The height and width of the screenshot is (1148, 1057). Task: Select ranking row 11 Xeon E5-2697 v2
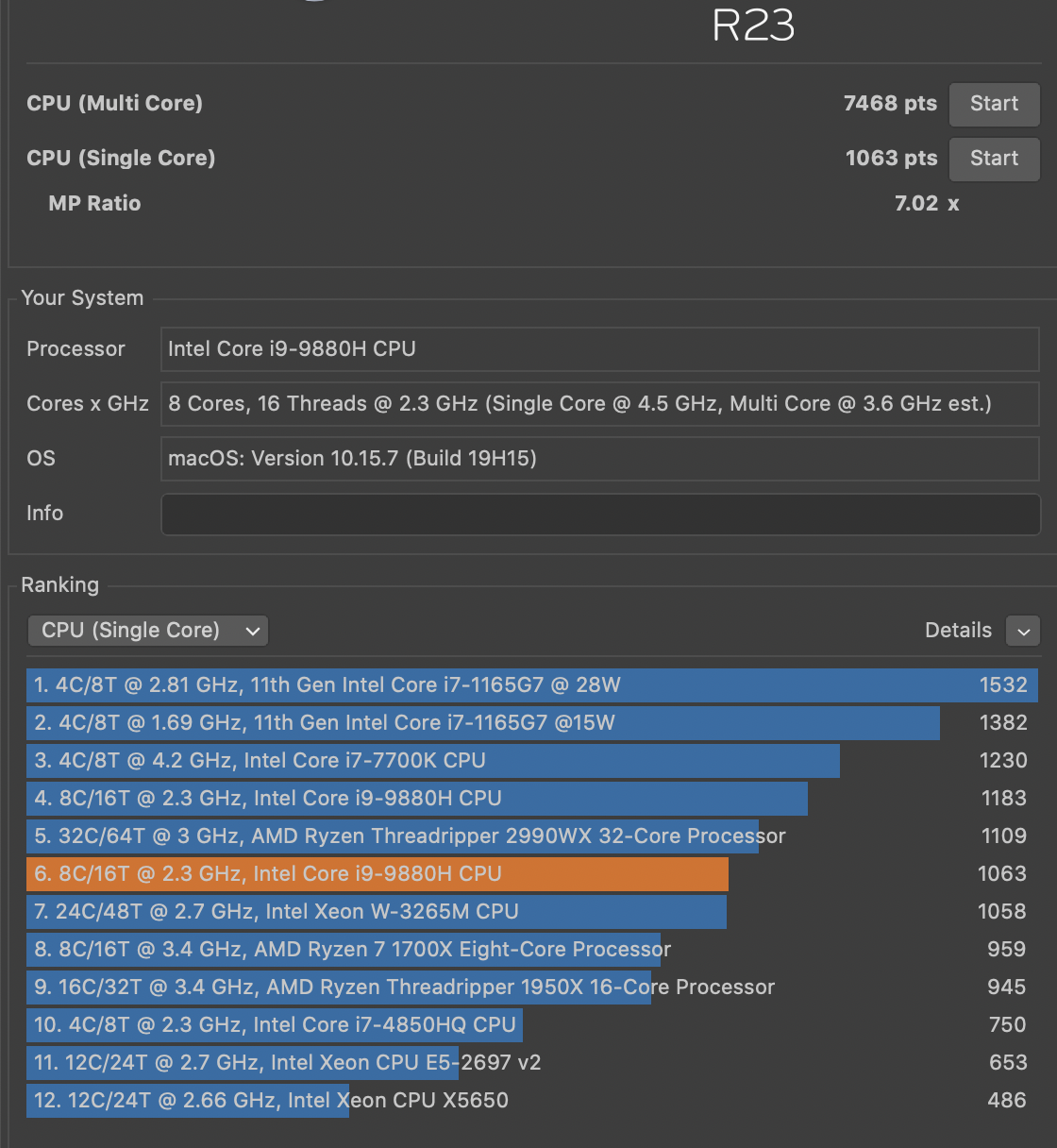pos(532,1063)
